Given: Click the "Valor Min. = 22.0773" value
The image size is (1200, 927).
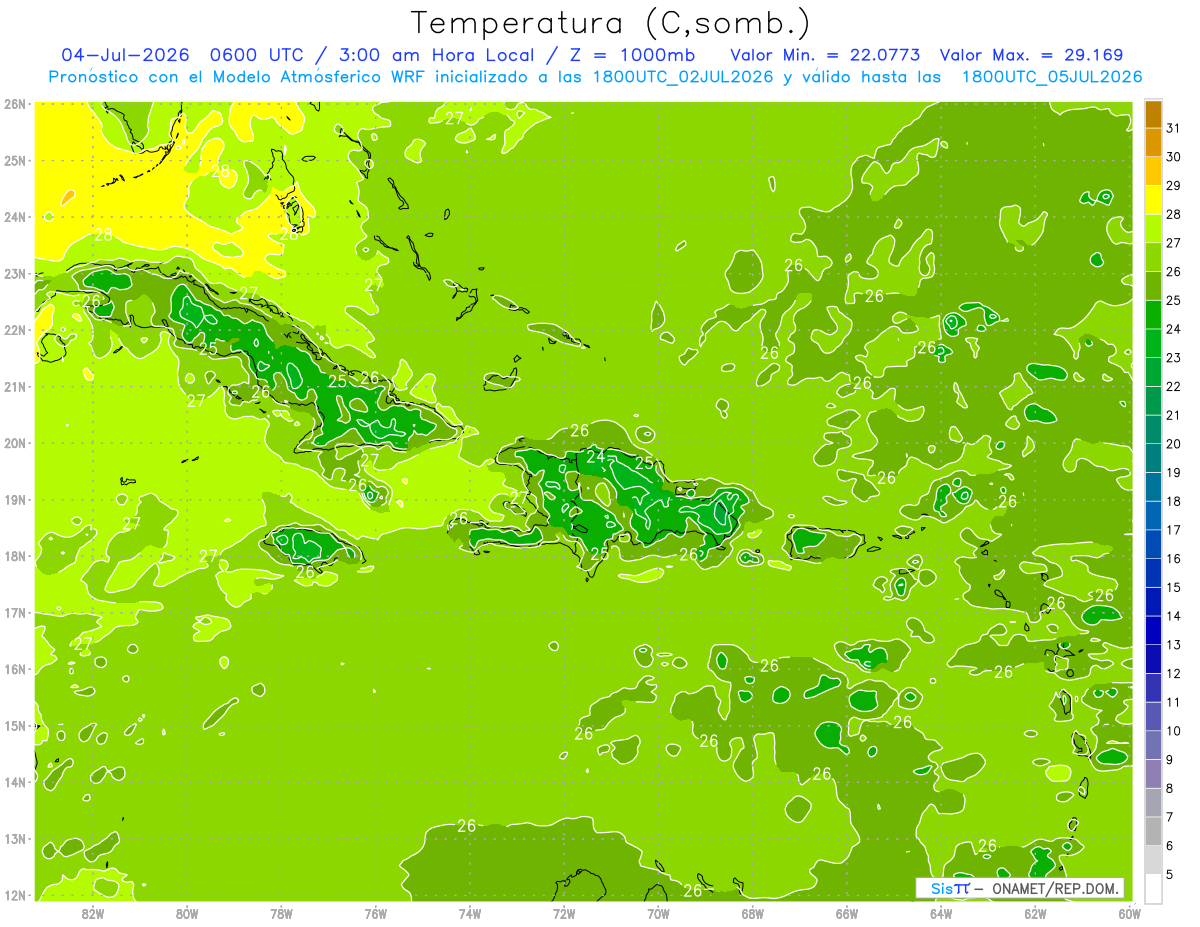Looking at the screenshot, I should (825, 55).
